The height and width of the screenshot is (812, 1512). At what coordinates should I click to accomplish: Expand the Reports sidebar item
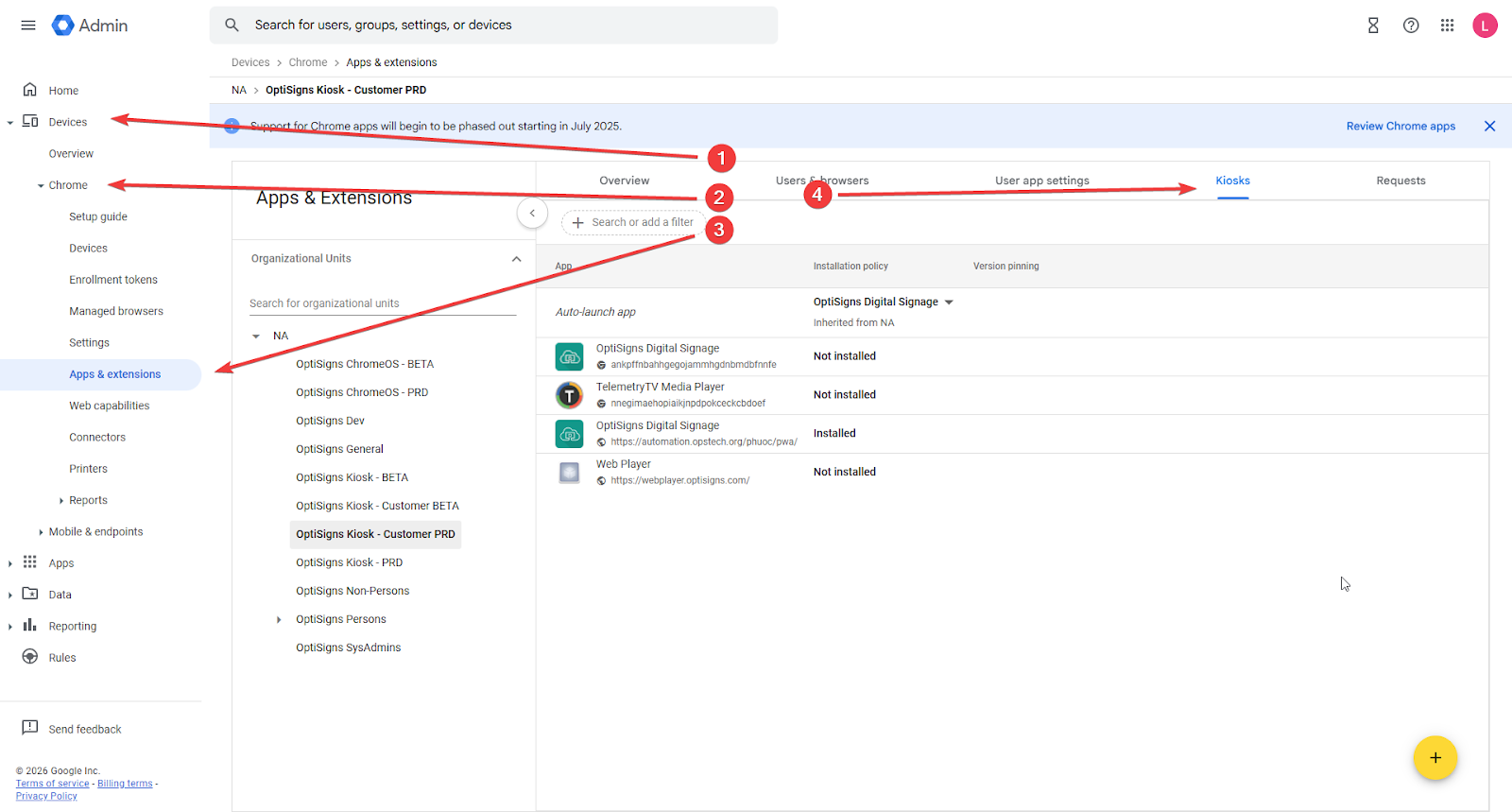point(61,500)
